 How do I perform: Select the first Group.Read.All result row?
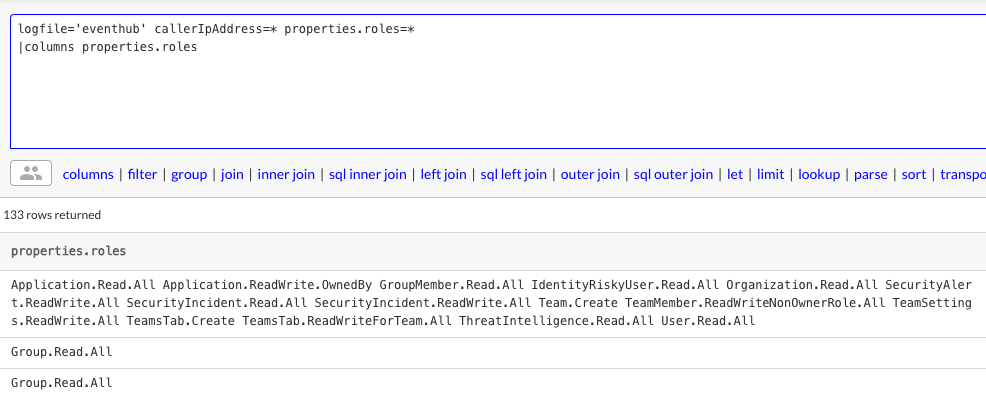click(x=493, y=352)
